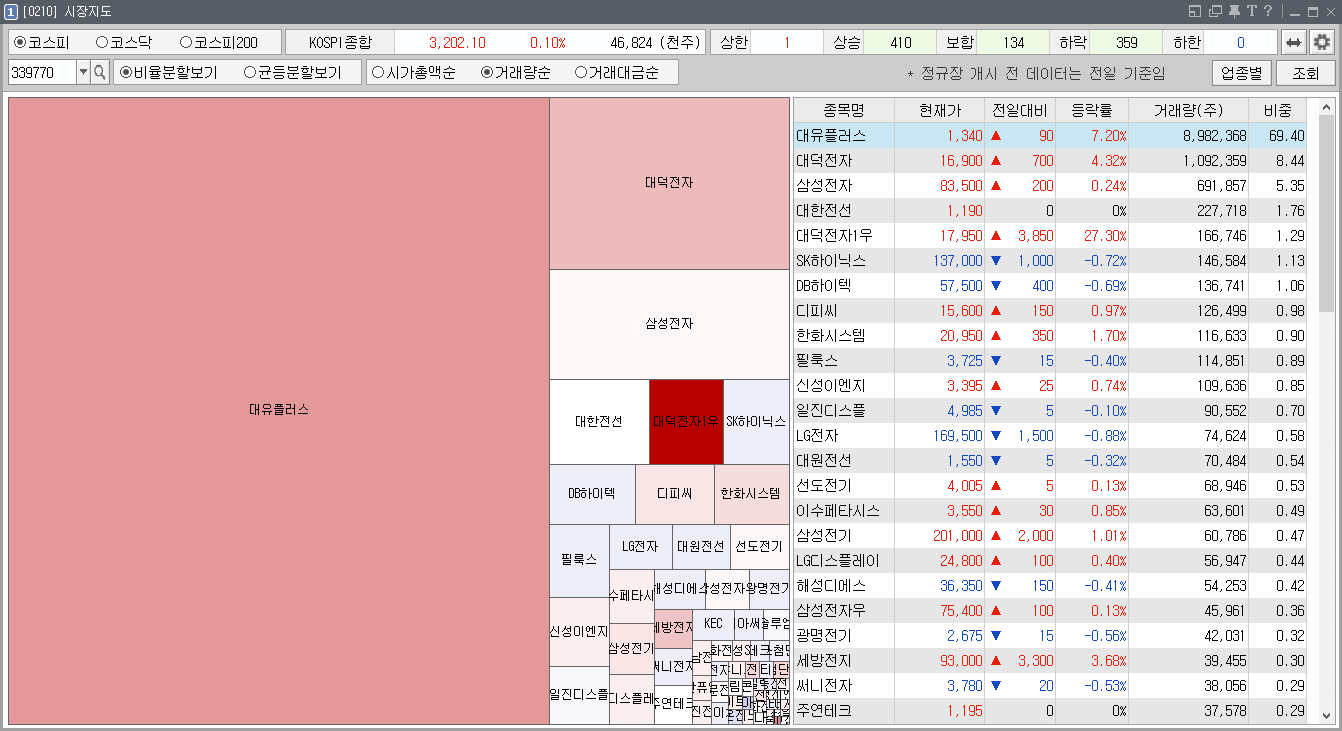The height and width of the screenshot is (731, 1342).
Task: Select 대한전선 row name in the table
Action: [x=824, y=210]
